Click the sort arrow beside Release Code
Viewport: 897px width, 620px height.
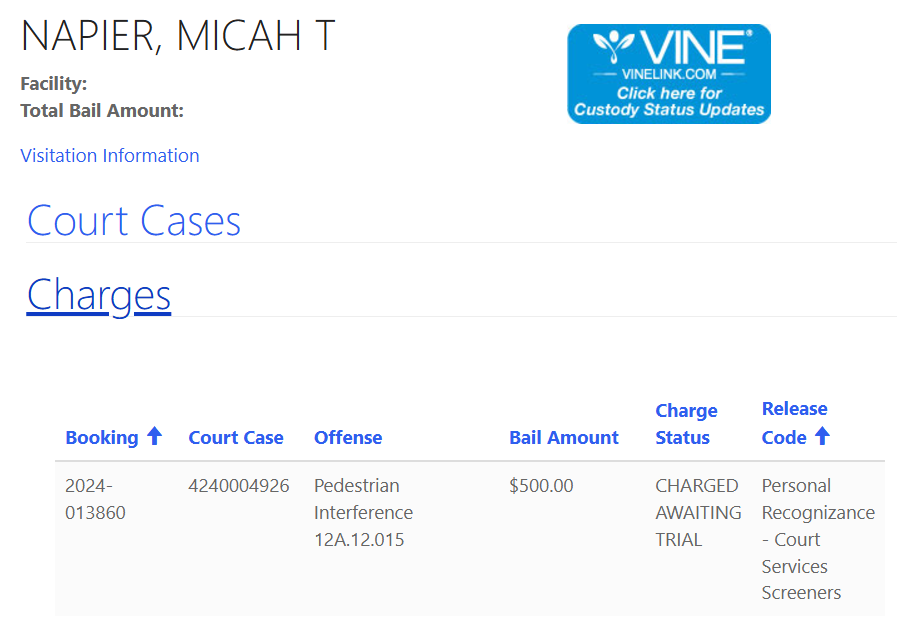coord(822,436)
